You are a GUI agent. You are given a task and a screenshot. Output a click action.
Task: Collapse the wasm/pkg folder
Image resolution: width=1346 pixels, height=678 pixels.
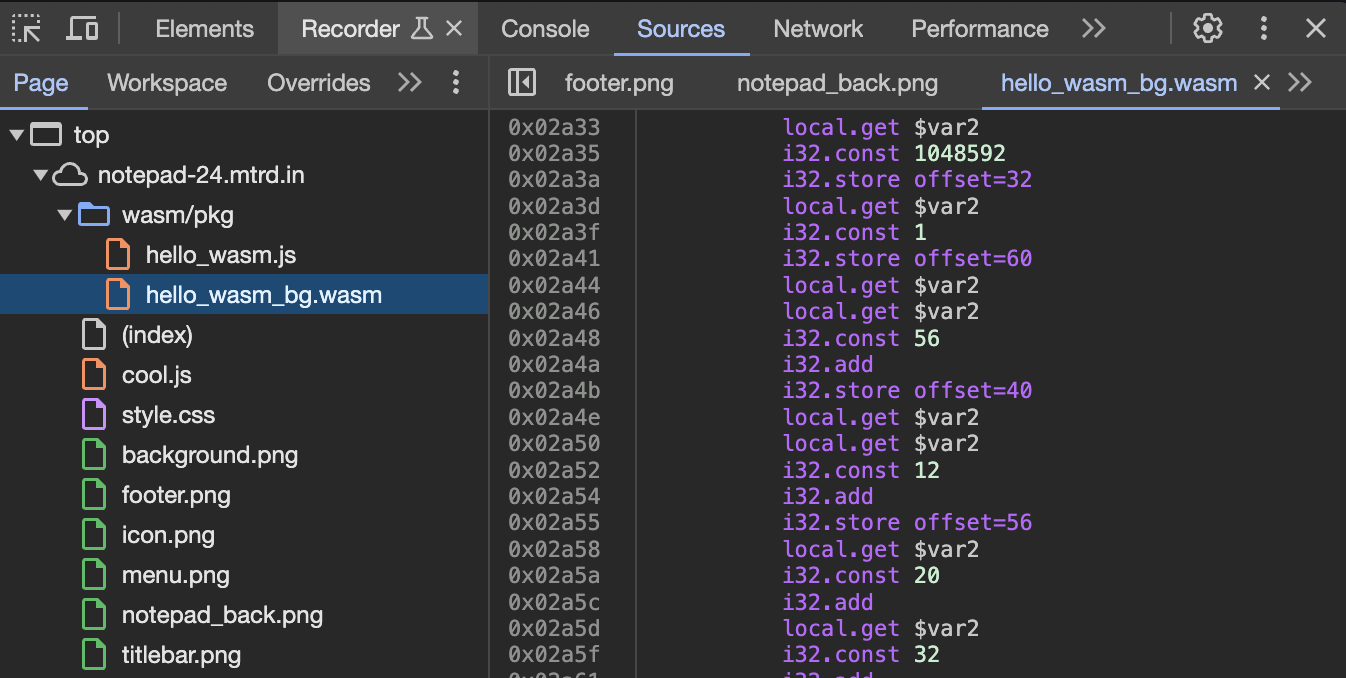[x=65, y=215]
